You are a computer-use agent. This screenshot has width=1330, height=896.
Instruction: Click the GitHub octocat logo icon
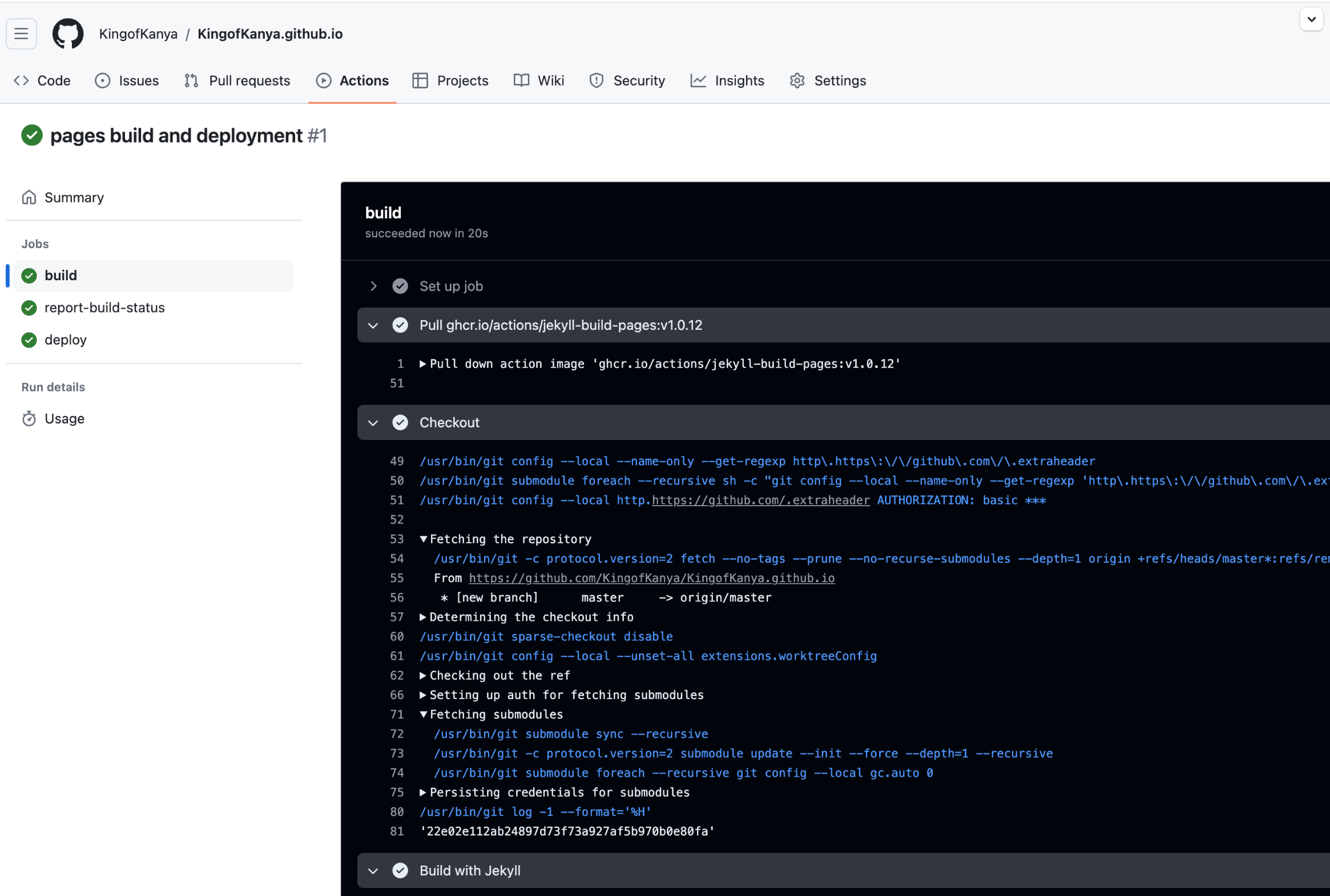pos(66,33)
